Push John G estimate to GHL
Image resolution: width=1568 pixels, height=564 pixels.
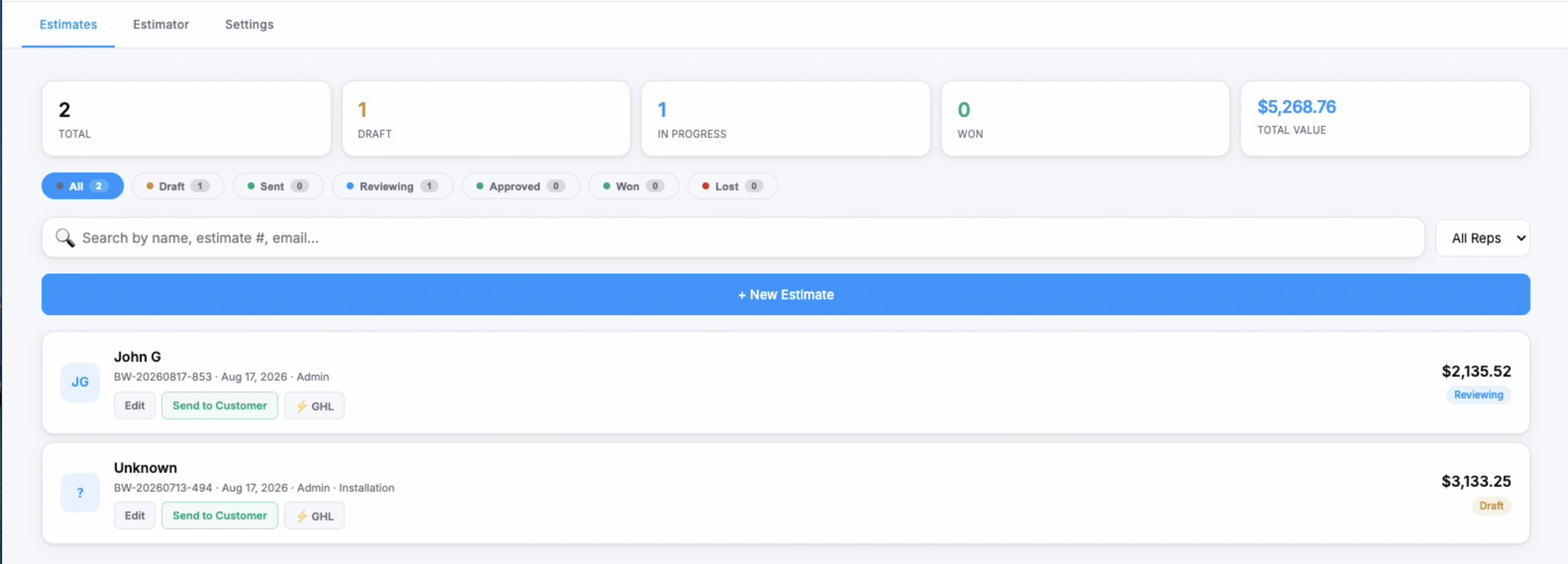314,406
